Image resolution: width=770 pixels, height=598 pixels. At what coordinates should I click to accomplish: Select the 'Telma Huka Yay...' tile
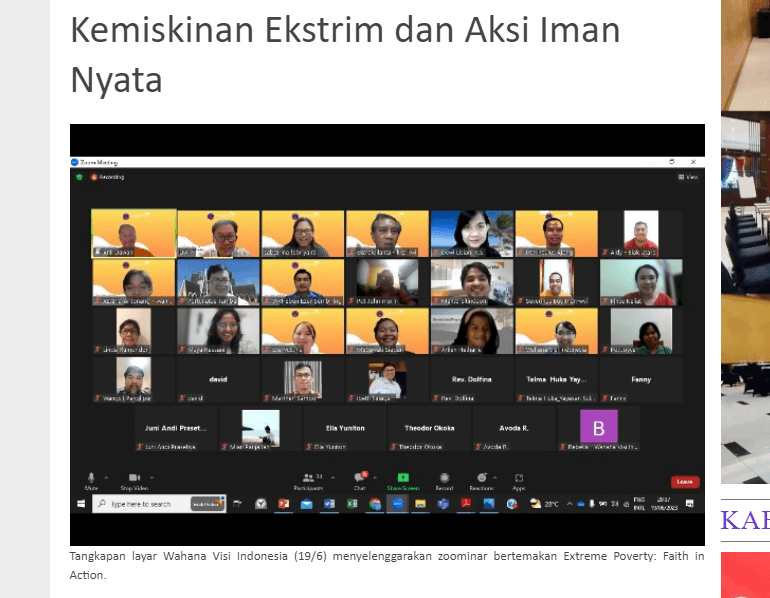556,380
